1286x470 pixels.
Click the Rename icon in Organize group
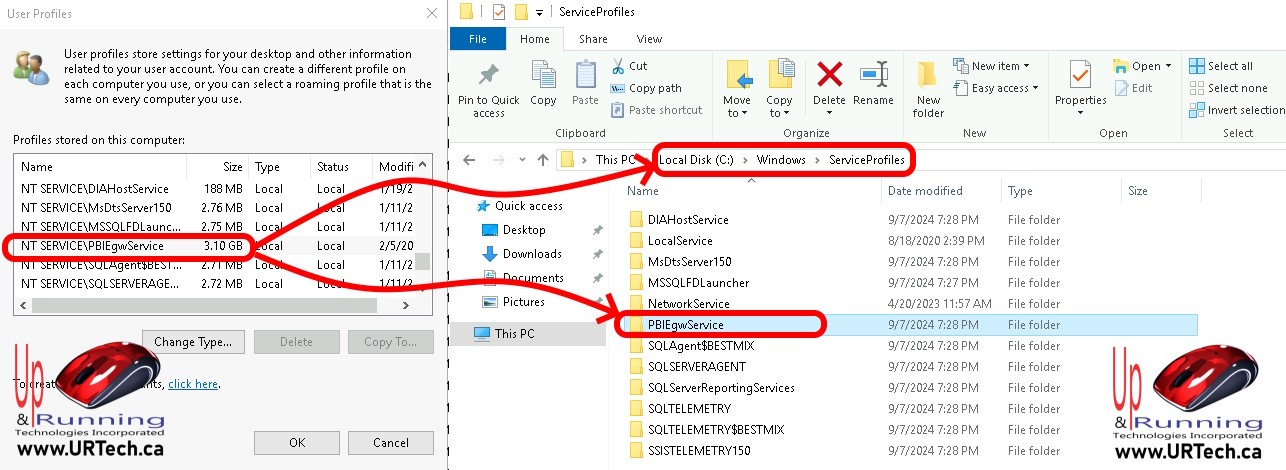point(873,76)
